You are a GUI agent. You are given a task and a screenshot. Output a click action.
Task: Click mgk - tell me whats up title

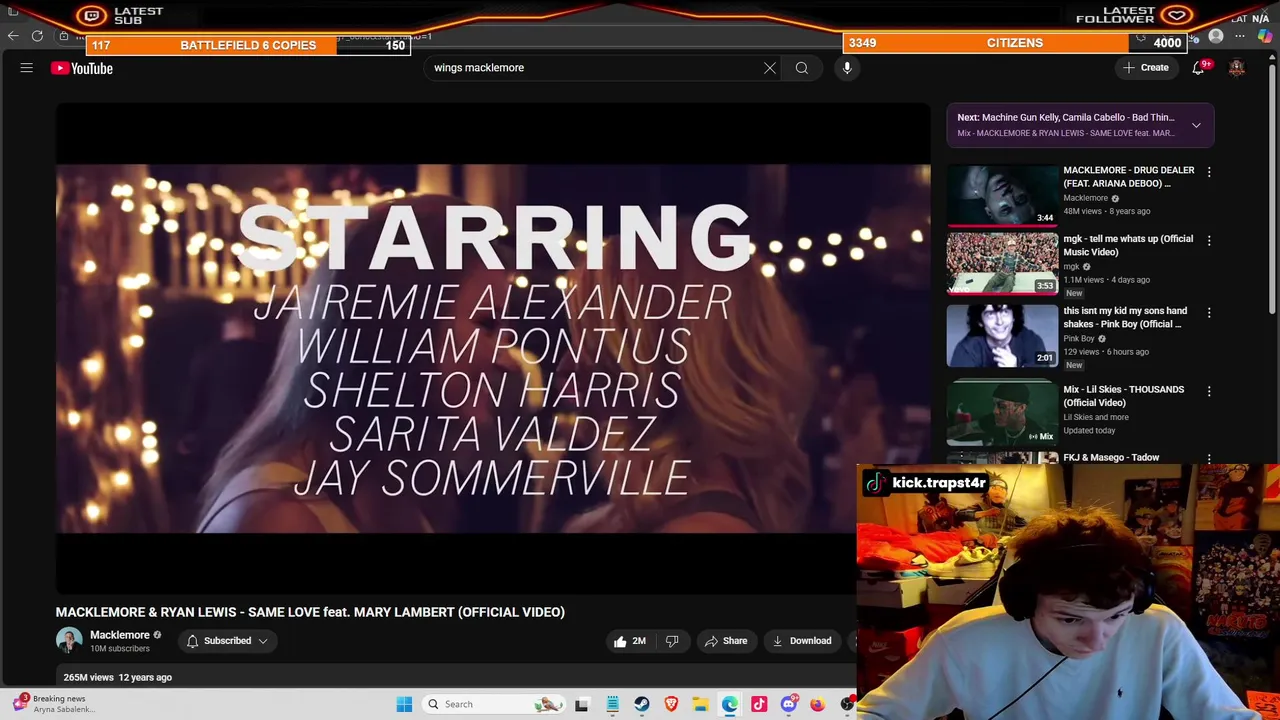tap(1128, 245)
